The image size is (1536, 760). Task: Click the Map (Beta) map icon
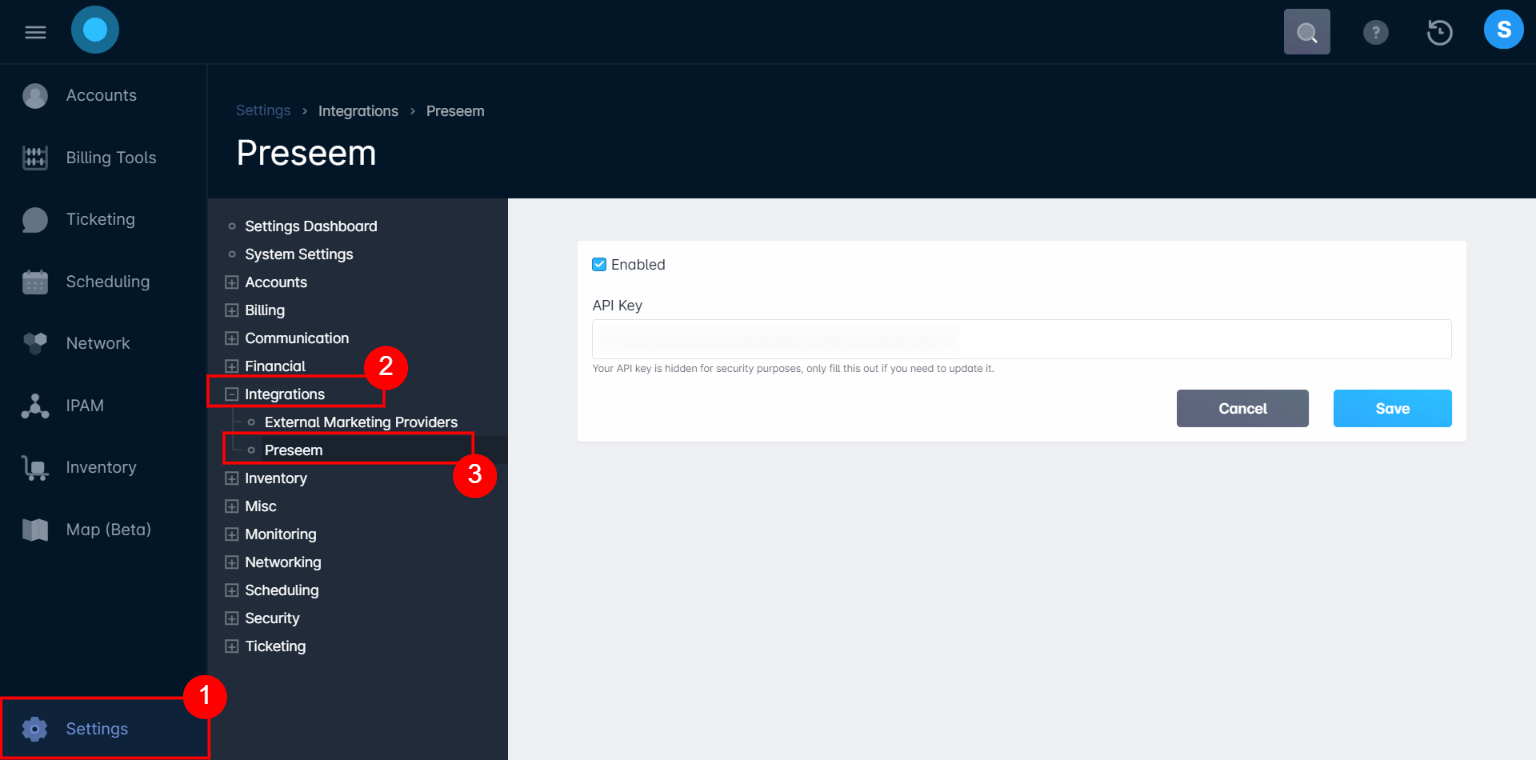[x=35, y=530]
